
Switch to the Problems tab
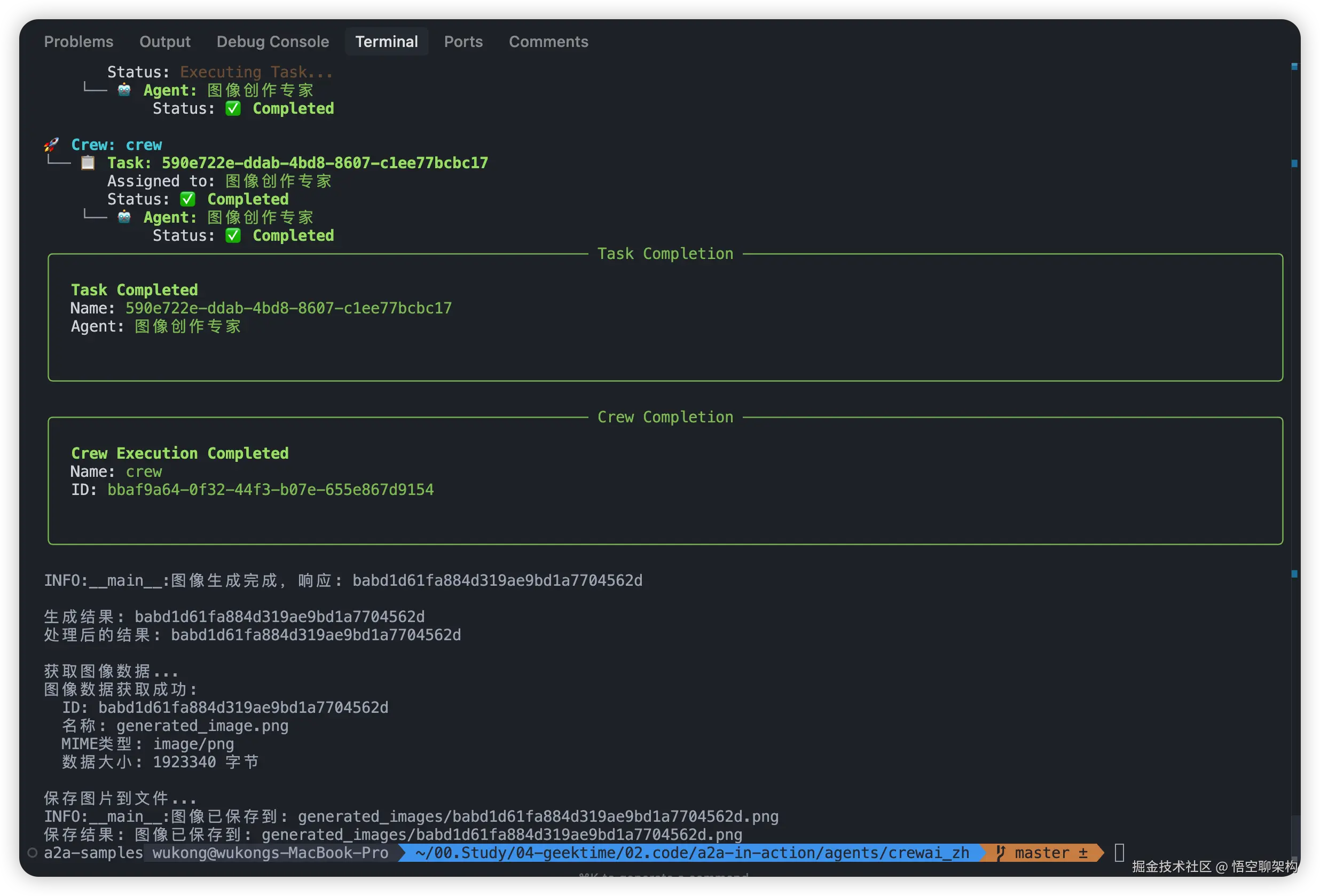click(79, 42)
